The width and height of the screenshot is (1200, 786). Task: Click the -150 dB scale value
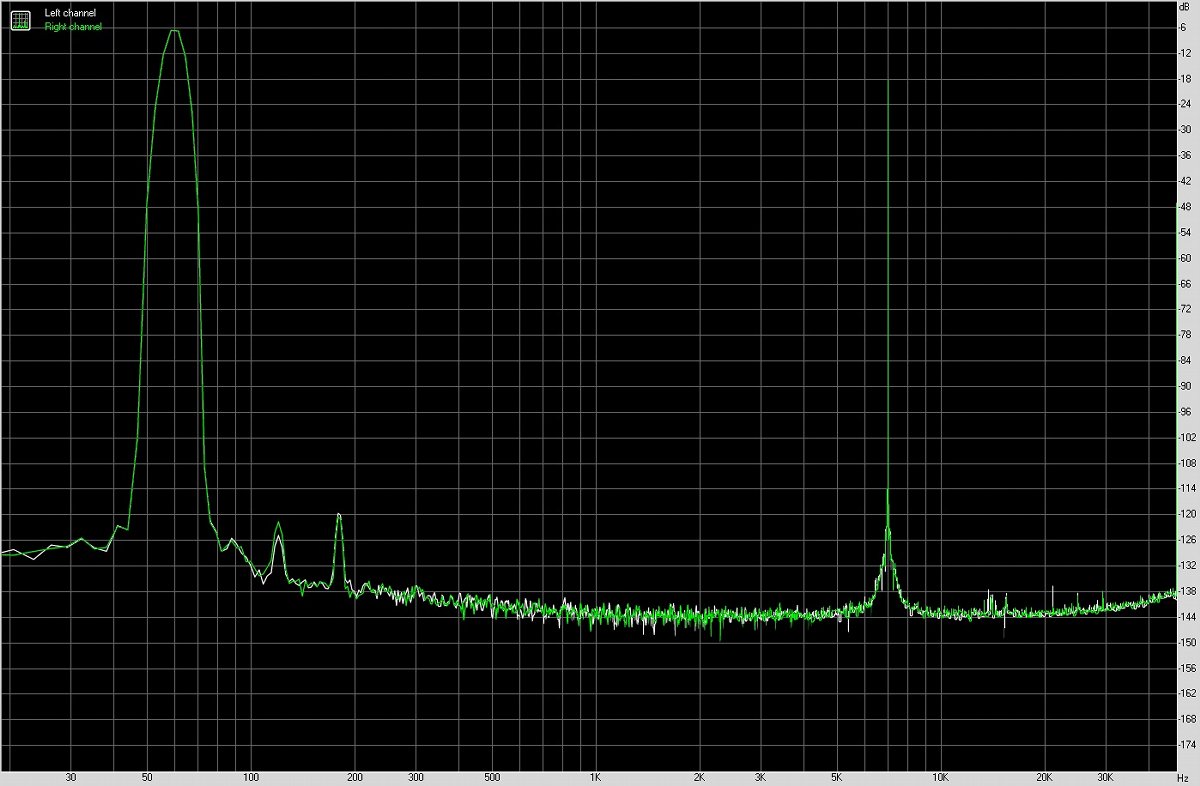1187,642
